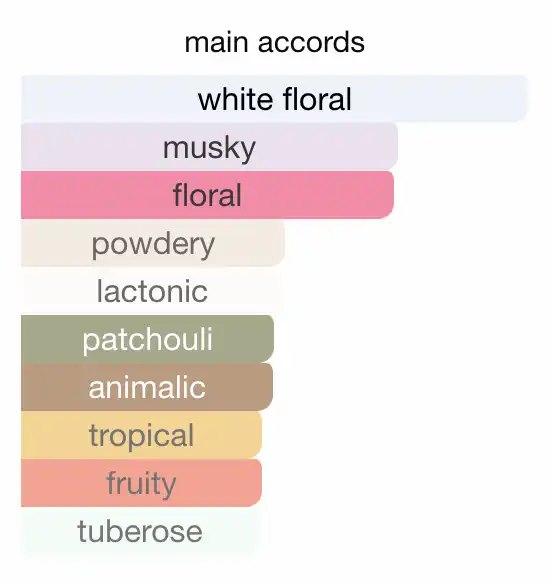The width and height of the screenshot is (552, 584).
Task: Click the text label 'white floral'
Action: 275,99
